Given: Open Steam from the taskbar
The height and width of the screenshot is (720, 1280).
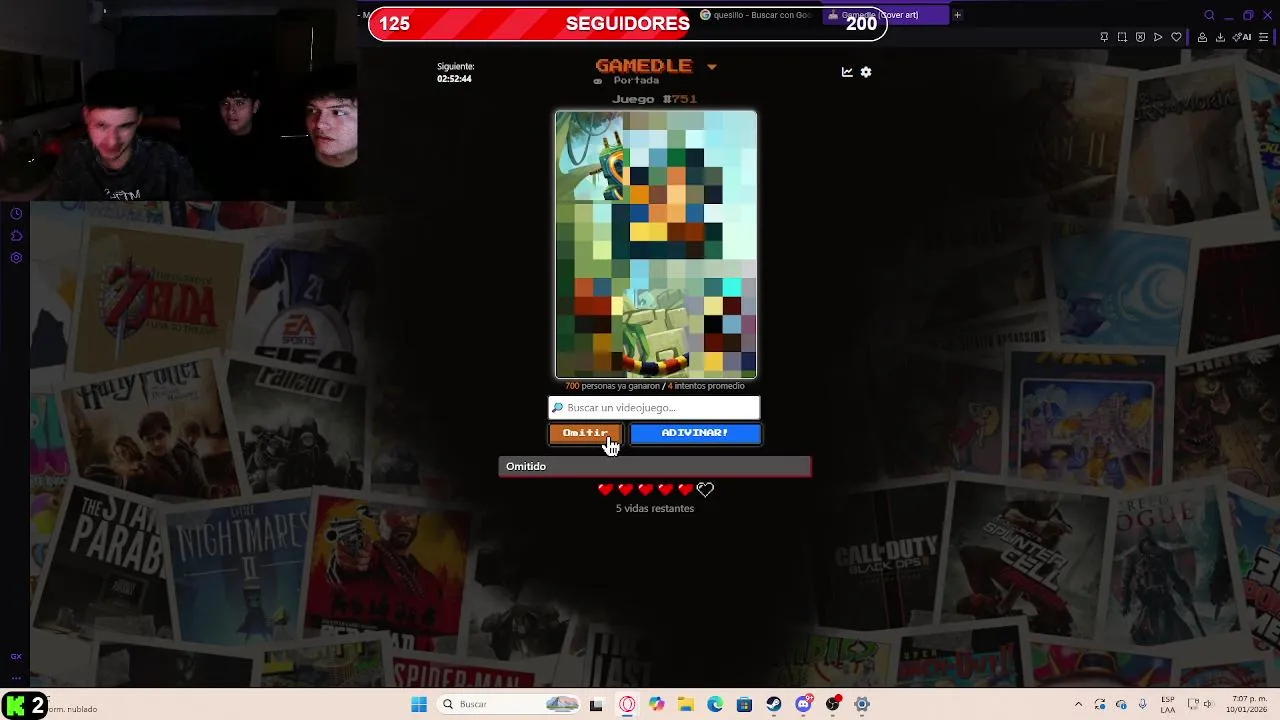Looking at the screenshot, I should 774,704.
